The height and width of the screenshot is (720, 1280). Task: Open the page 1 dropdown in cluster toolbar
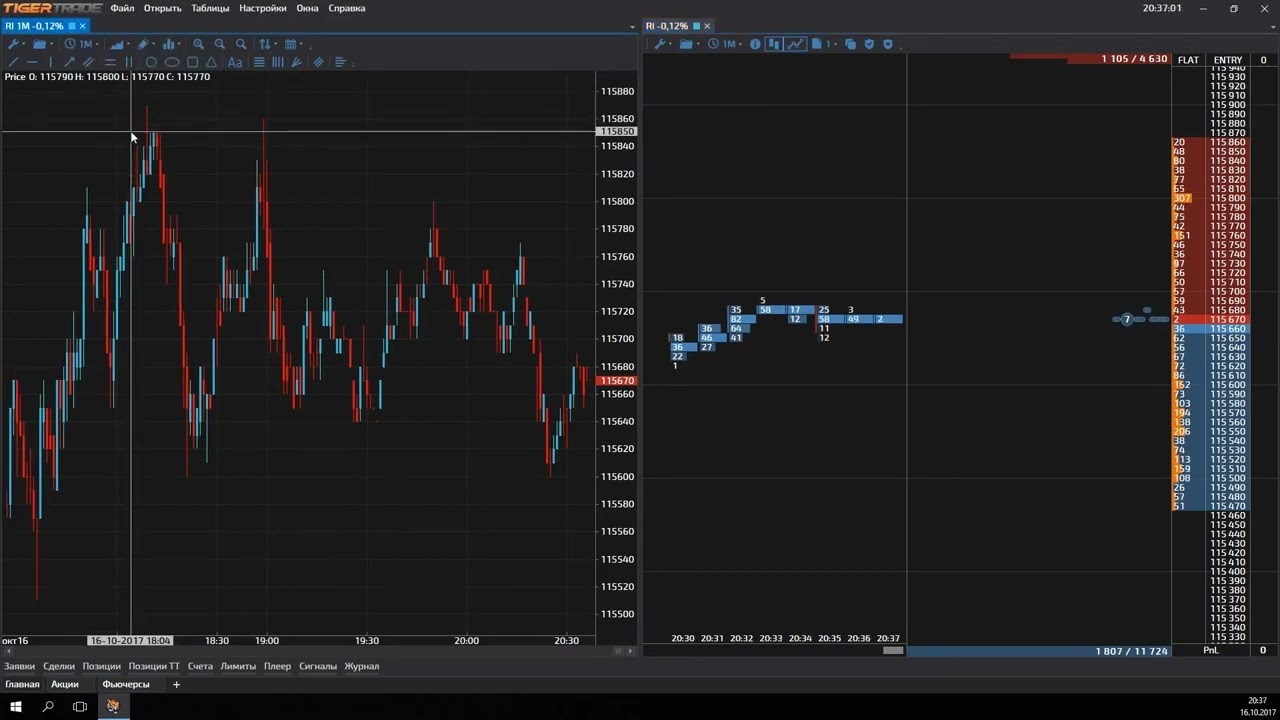825,44
